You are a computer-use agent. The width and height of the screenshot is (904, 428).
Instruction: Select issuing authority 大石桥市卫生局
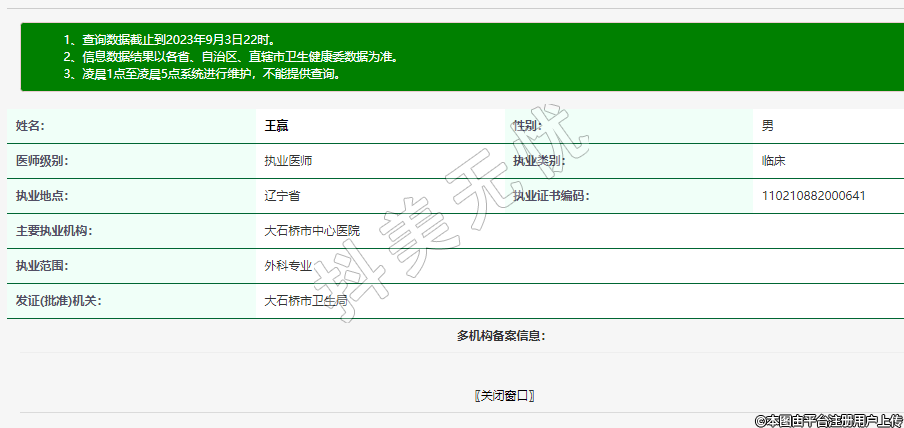(x=306, y=301)
